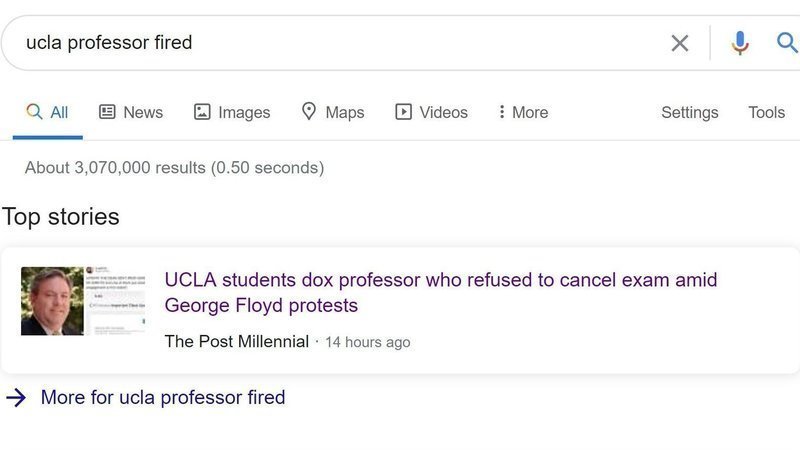Click the professor photo thumbnail
Screen dimensions: 800x450
(x=52, y=301)
